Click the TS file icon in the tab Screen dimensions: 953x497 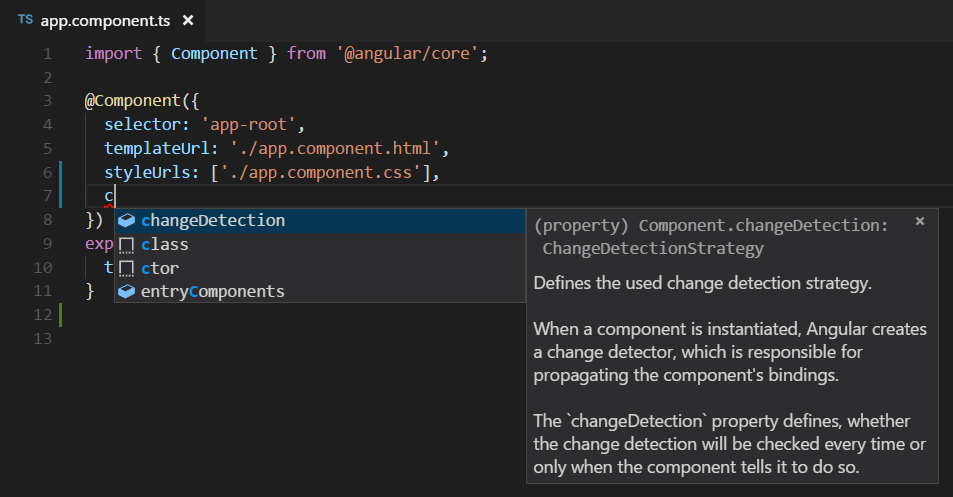(x=25, y=20)
